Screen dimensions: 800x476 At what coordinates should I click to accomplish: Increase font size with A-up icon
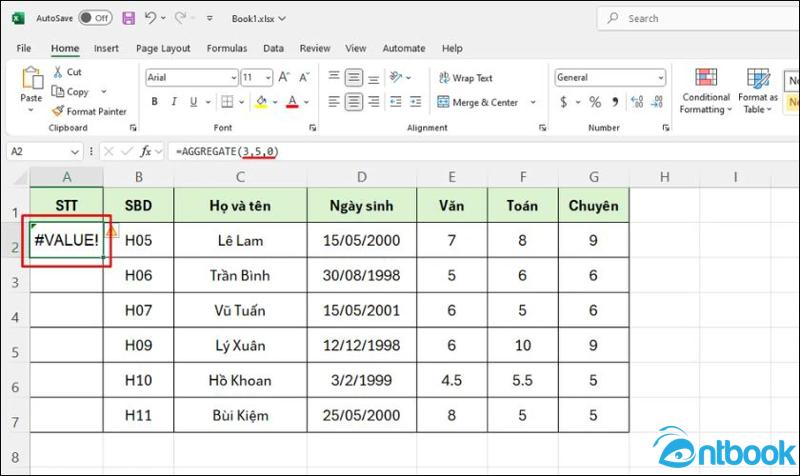point(284,78)
